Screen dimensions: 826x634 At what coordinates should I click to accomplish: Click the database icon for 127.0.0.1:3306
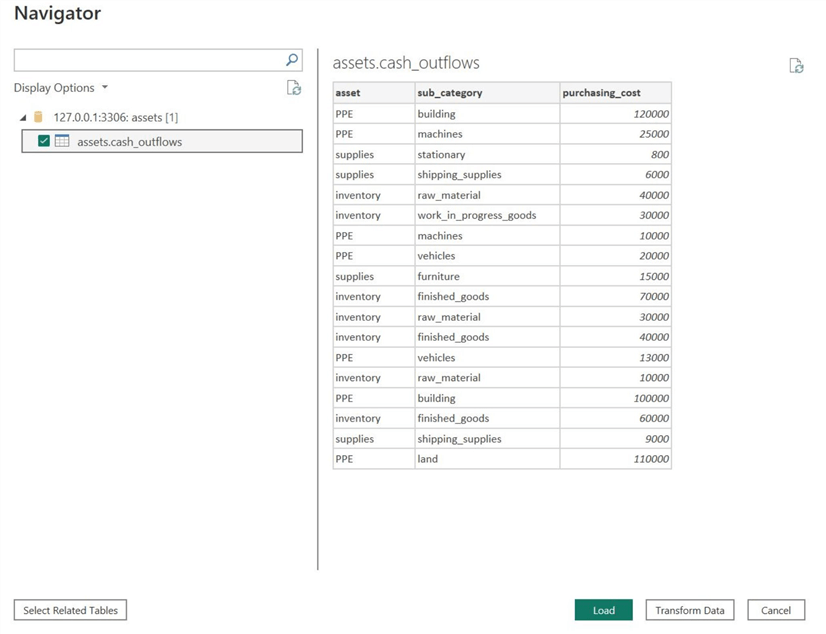pos(39,117)
